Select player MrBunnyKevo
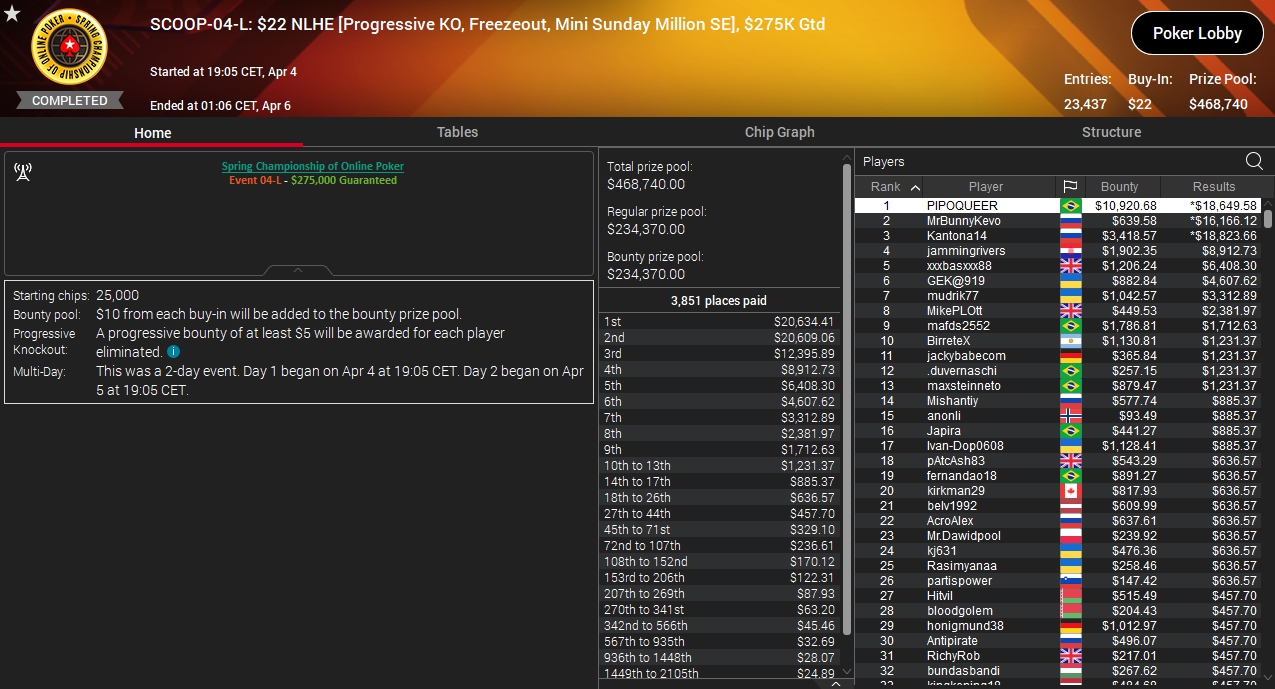 [x=963, y=220]
